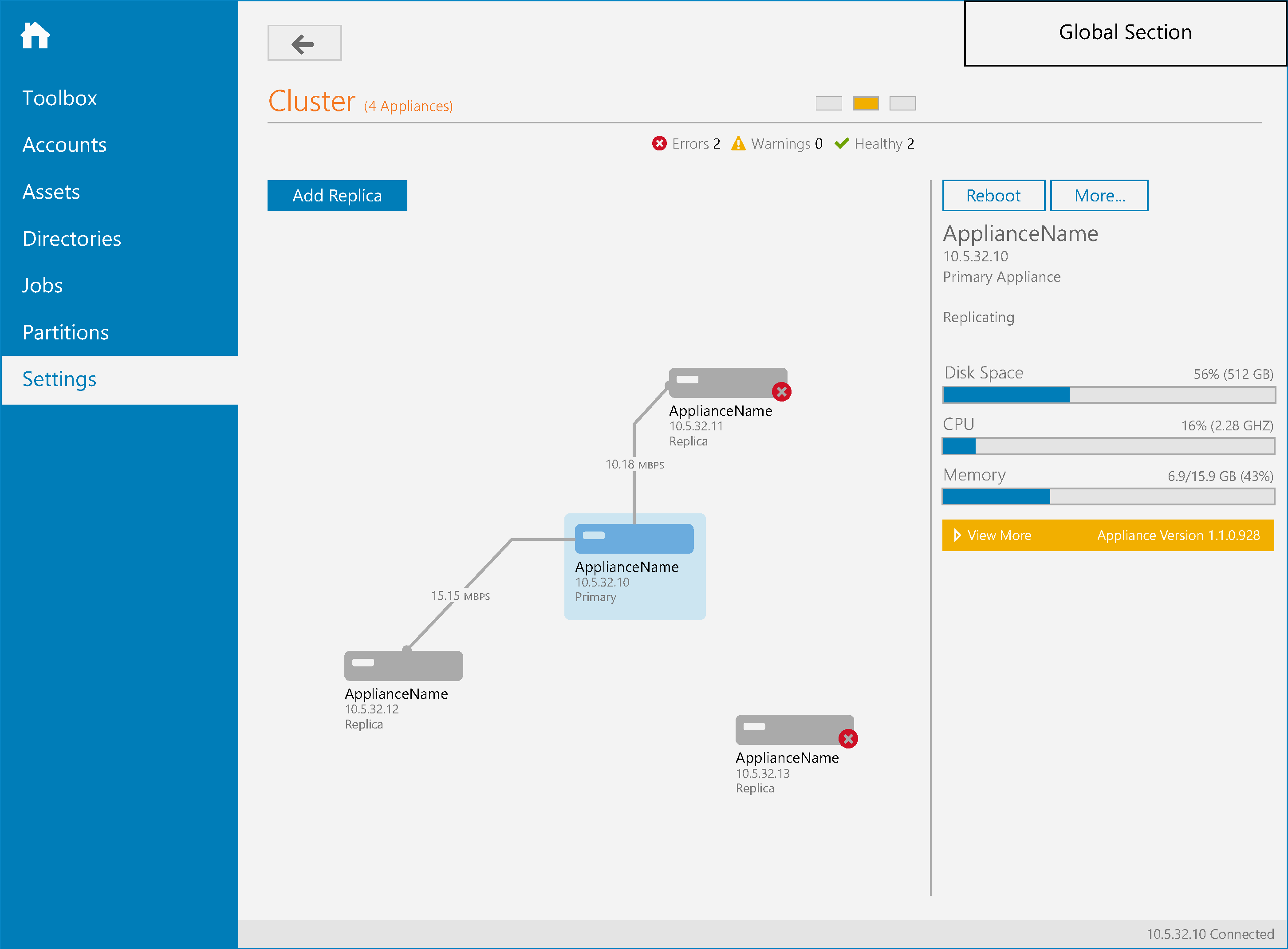Click the Replicating status text
Screen dimensions: 1288x949
(979, 317)
